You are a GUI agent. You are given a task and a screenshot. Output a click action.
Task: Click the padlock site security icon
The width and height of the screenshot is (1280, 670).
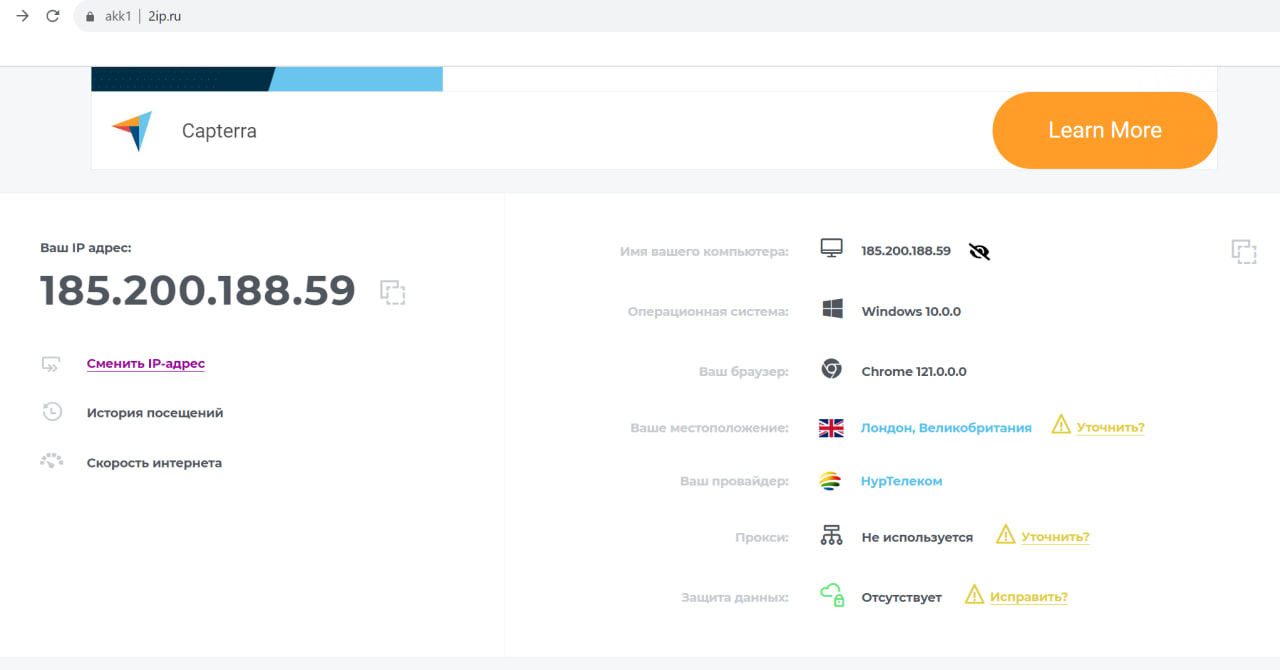tap(90, 16)
